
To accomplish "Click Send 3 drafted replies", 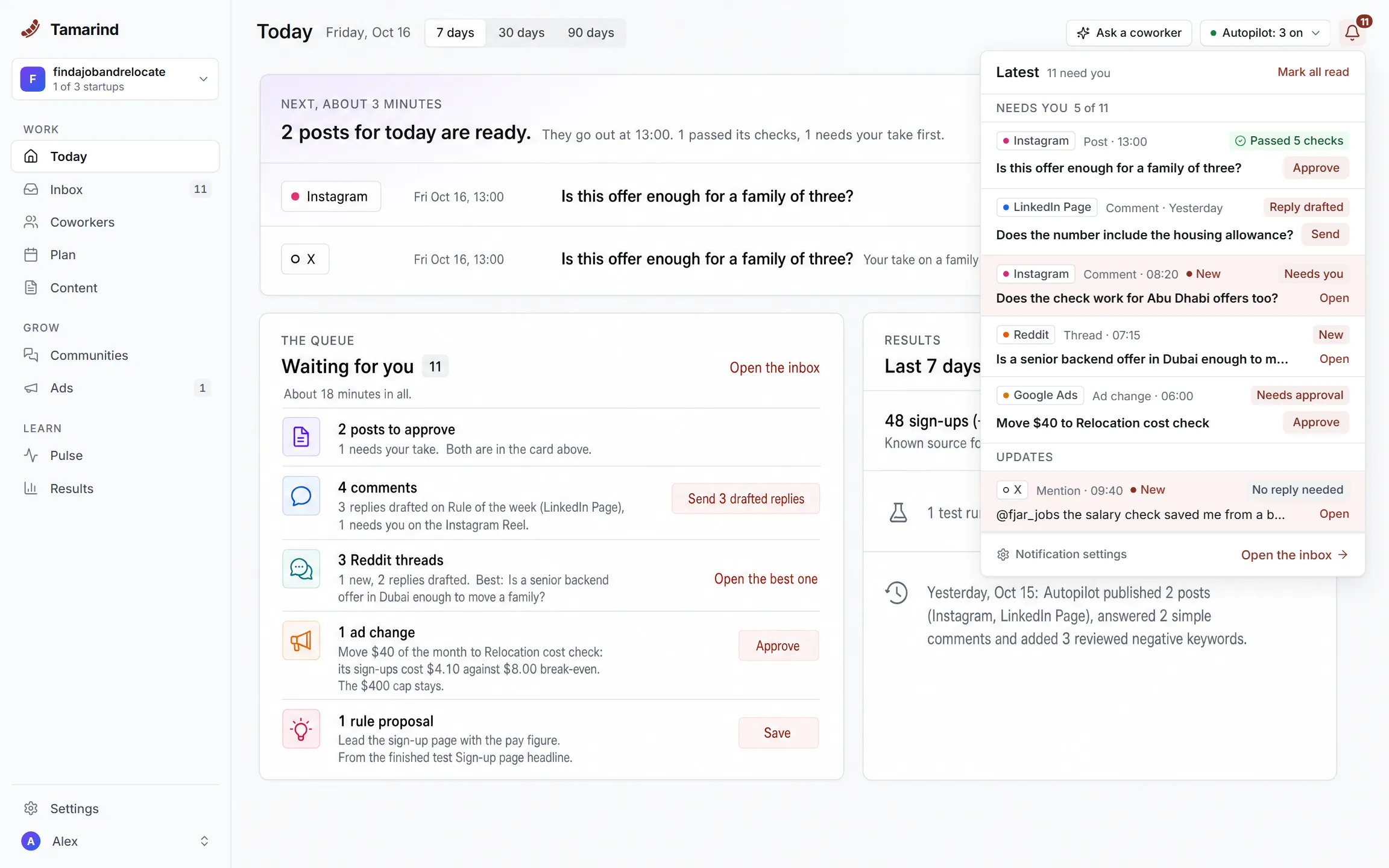I will 746,498.
